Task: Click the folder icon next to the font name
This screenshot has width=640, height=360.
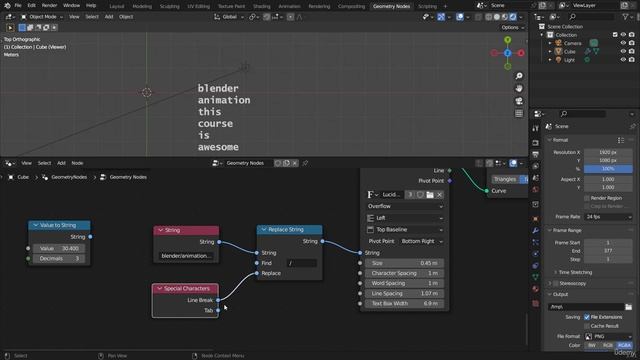Action: click(430, 195)
